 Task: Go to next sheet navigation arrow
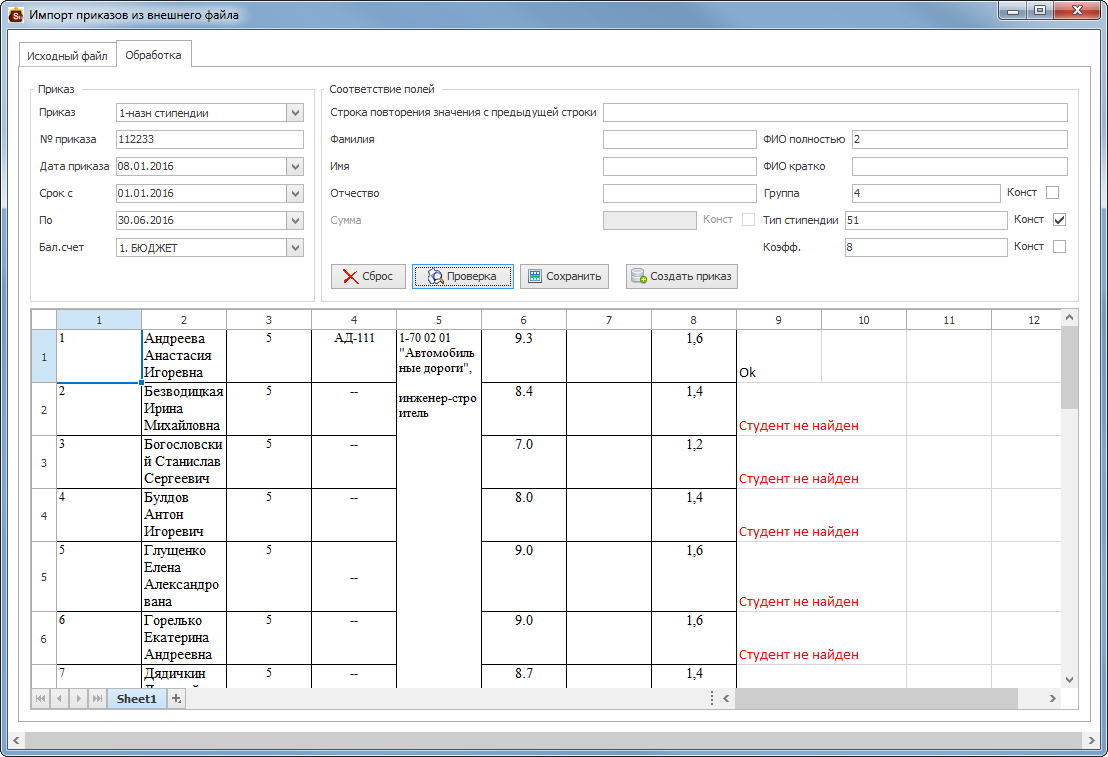pyautogui.click(x=78, y=698)
